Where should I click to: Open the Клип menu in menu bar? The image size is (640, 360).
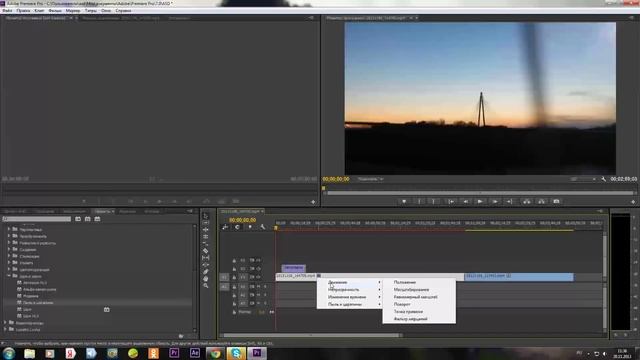click(x=39, y=11)
